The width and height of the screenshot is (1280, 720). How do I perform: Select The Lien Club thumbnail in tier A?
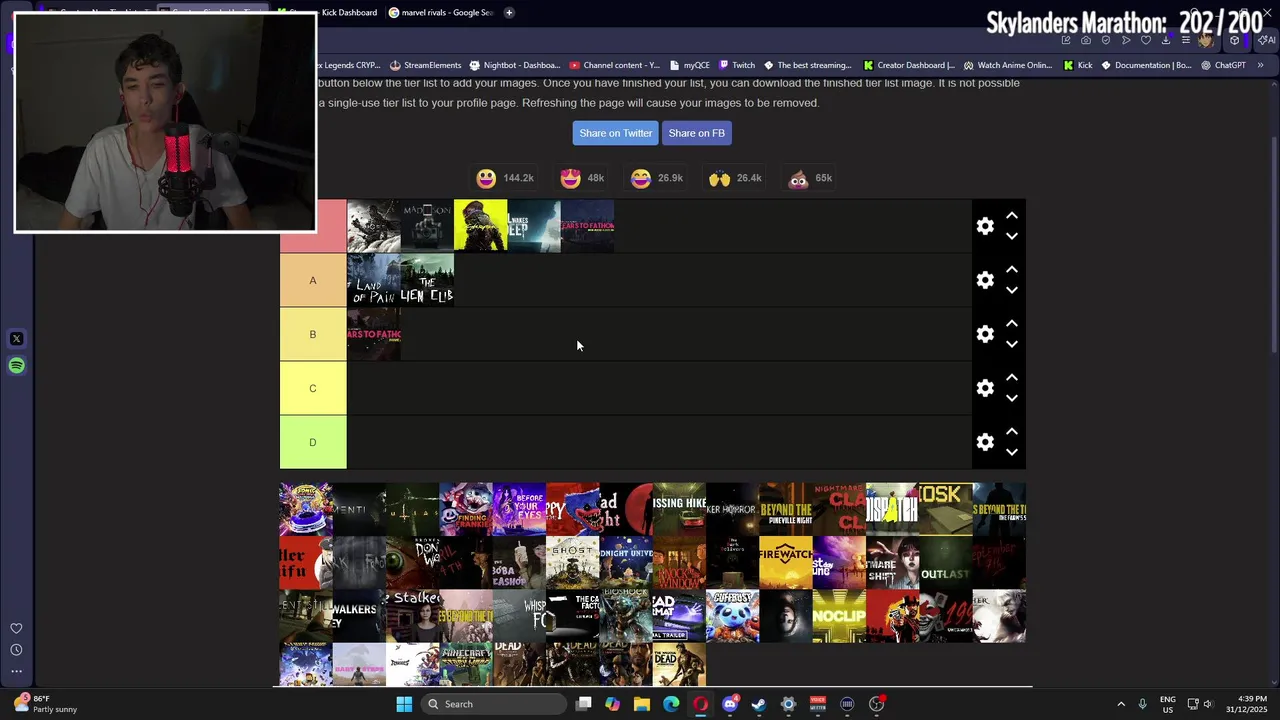[x=427, y=280]
